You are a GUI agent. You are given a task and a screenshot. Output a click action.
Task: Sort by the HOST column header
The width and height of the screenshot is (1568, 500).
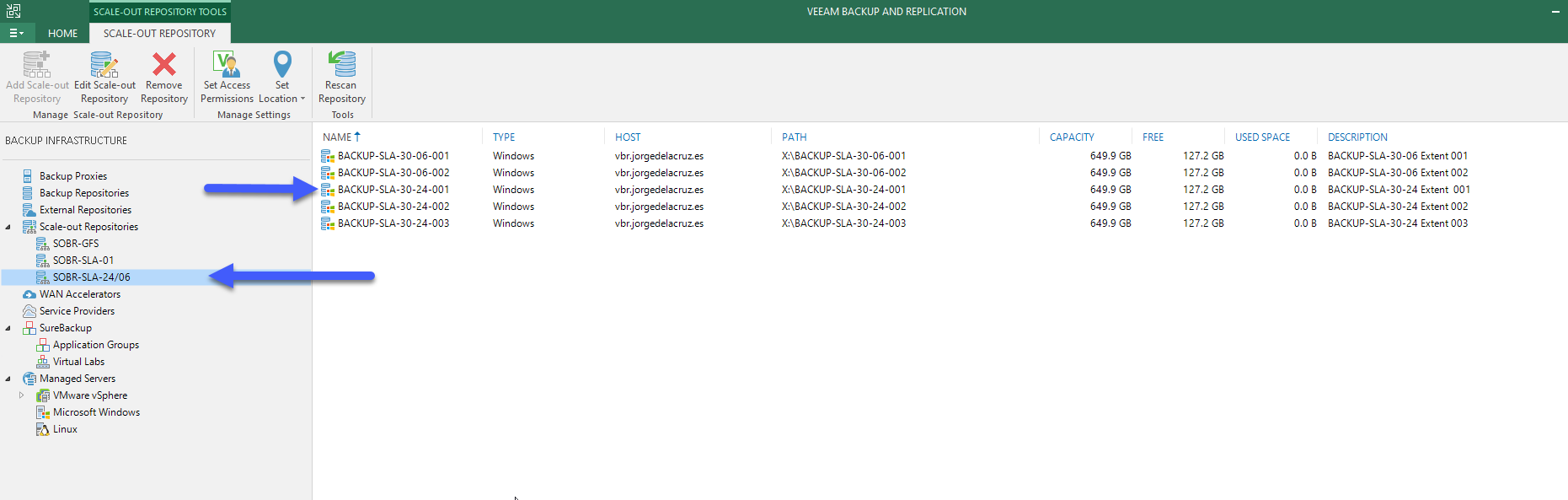pyautogui.click(x=628, y=137)
